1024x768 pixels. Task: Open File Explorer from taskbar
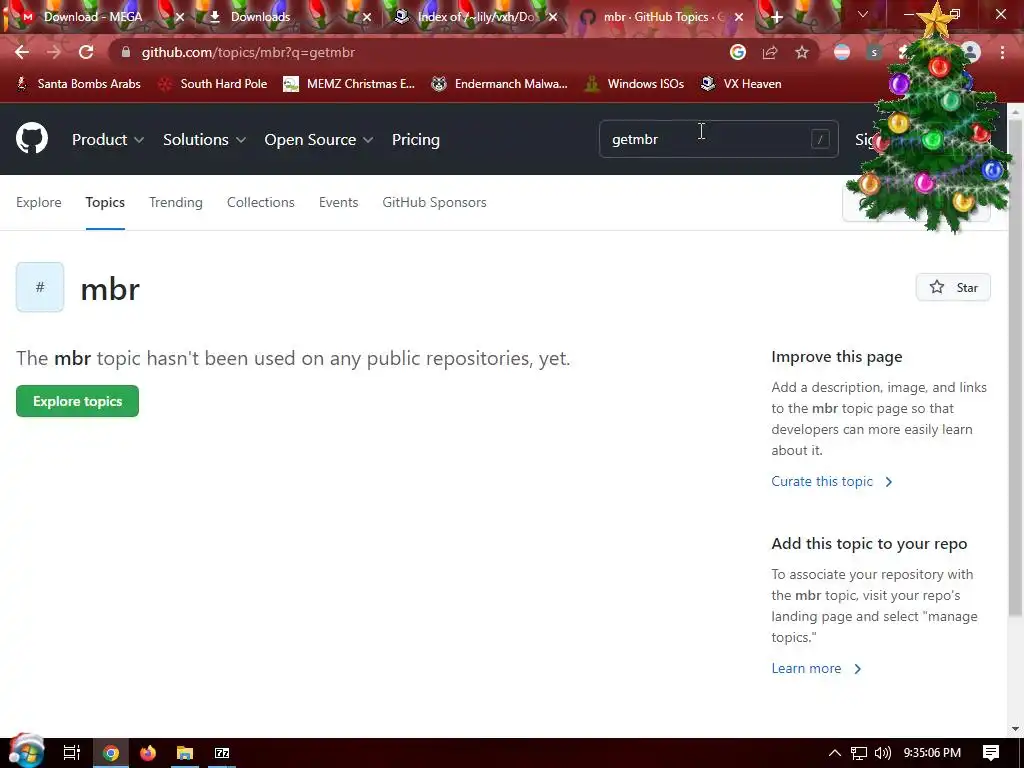(x=185, y=753)
